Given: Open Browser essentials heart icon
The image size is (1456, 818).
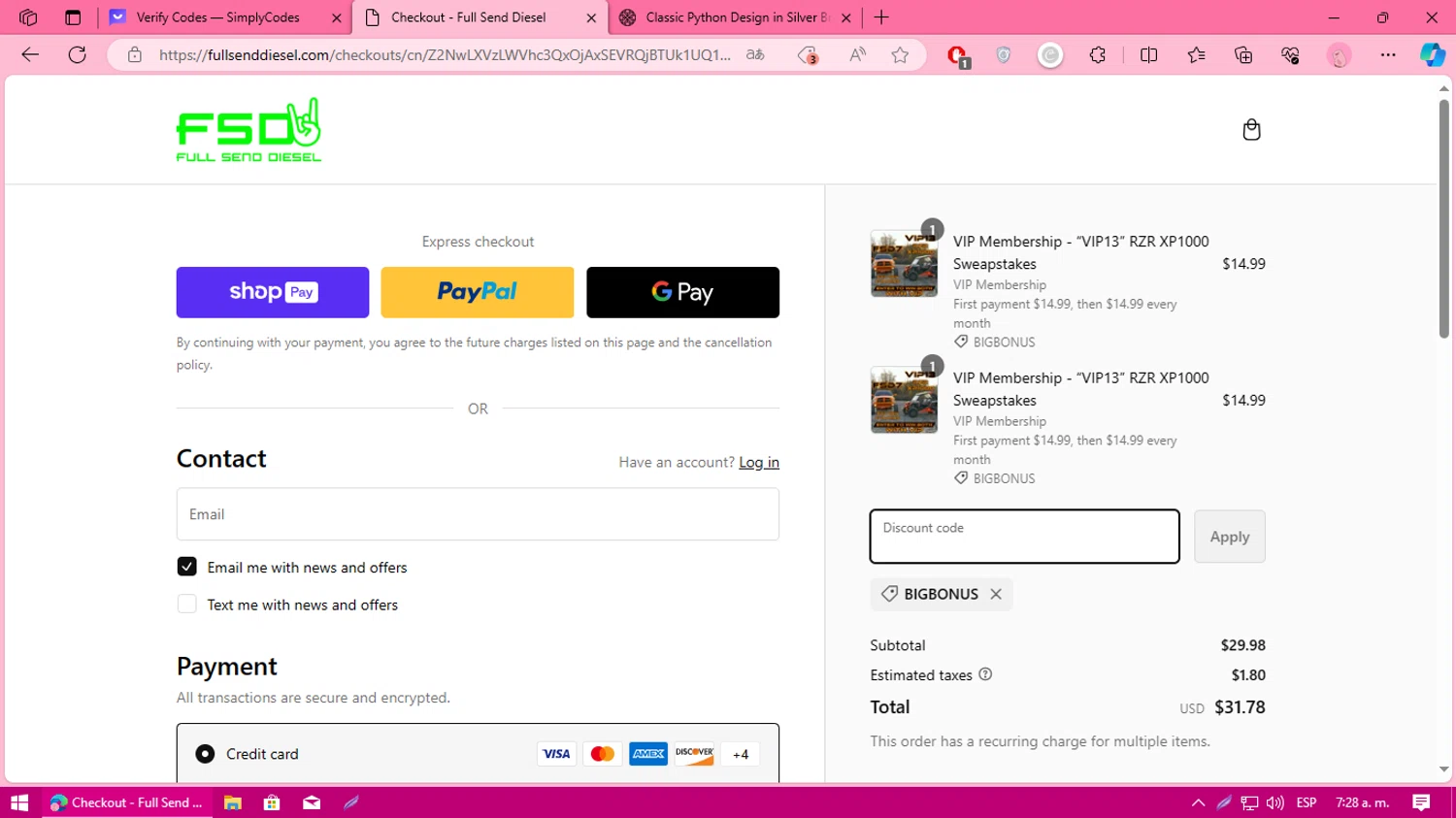Looking at the screenshot, I should tap(1290, 55).
